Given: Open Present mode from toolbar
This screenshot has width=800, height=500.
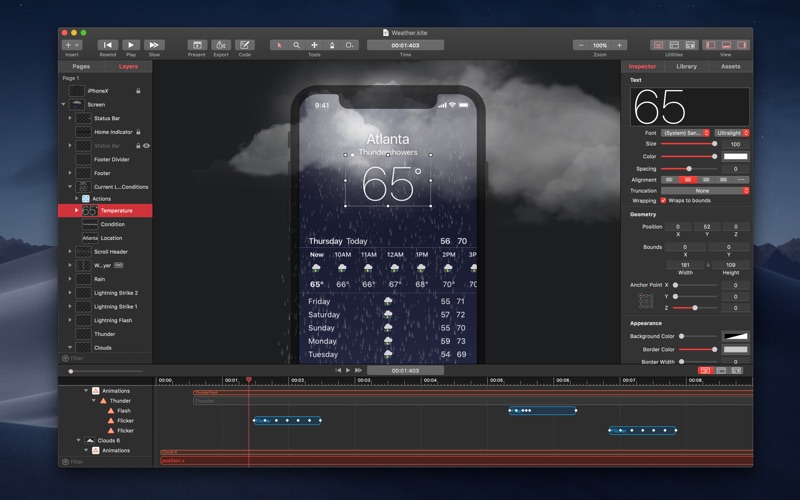Looking at the screenshot, I should coord(196,45).
